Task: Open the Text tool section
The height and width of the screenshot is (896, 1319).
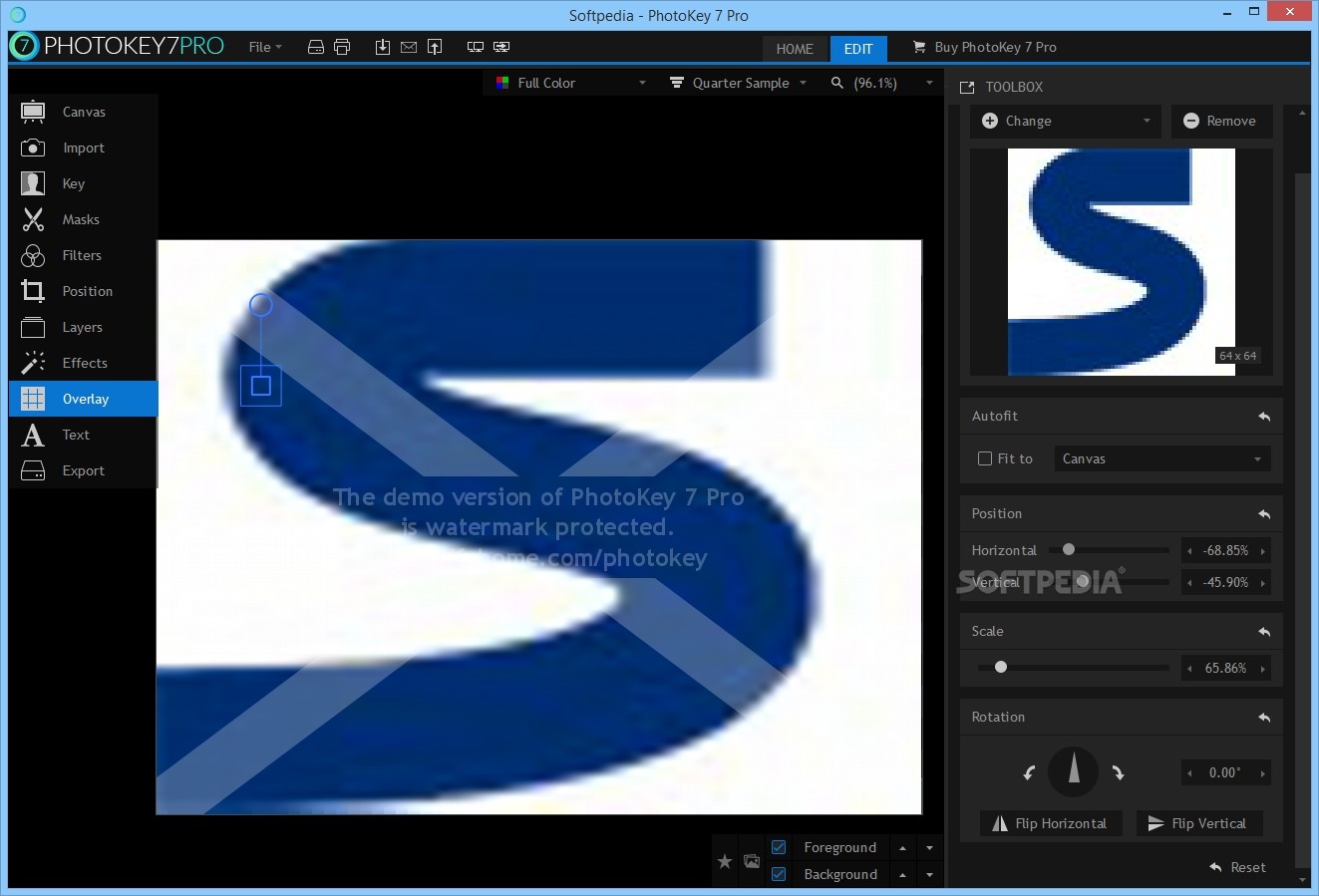Action: click(x=84, y=435)
